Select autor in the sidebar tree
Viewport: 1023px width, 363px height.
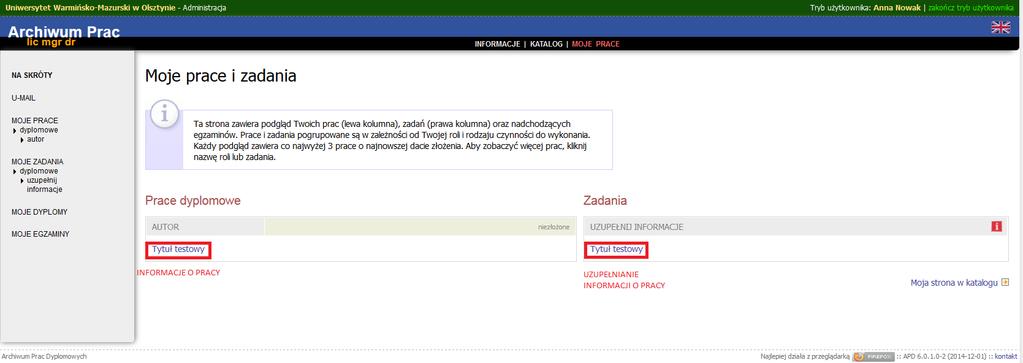(x=36, y=139)
